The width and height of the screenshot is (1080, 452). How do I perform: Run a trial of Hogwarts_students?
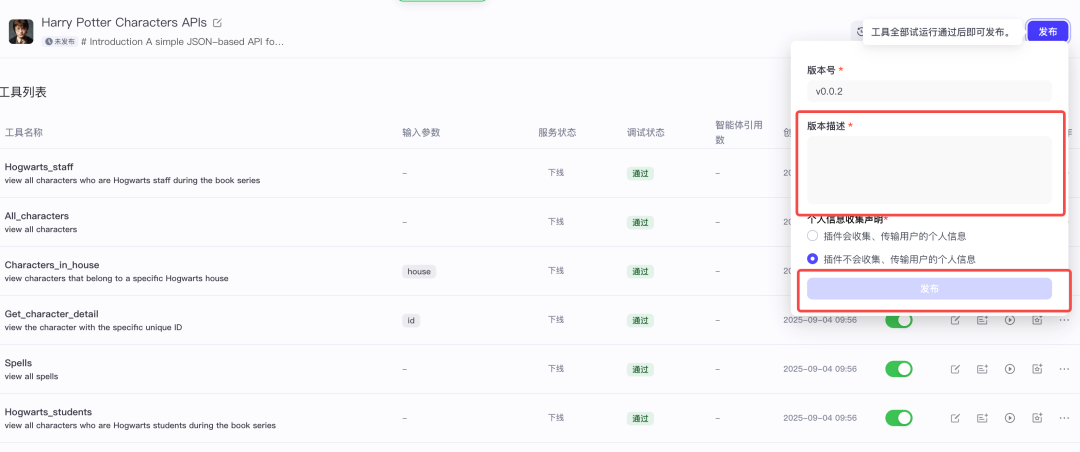click(1010, 418)
